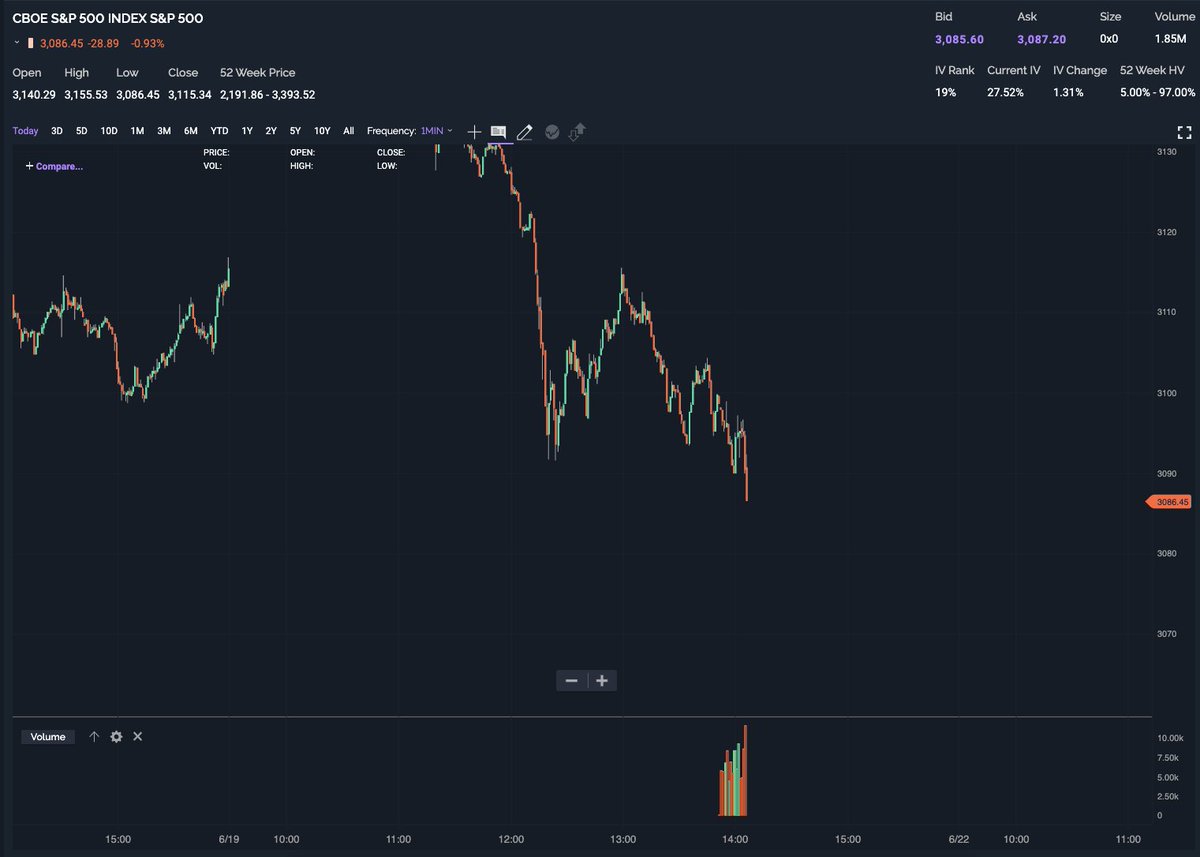Click the Volume indicator label
The width and height of the screenshot is (1200, 857).
(x=48, y=737)
